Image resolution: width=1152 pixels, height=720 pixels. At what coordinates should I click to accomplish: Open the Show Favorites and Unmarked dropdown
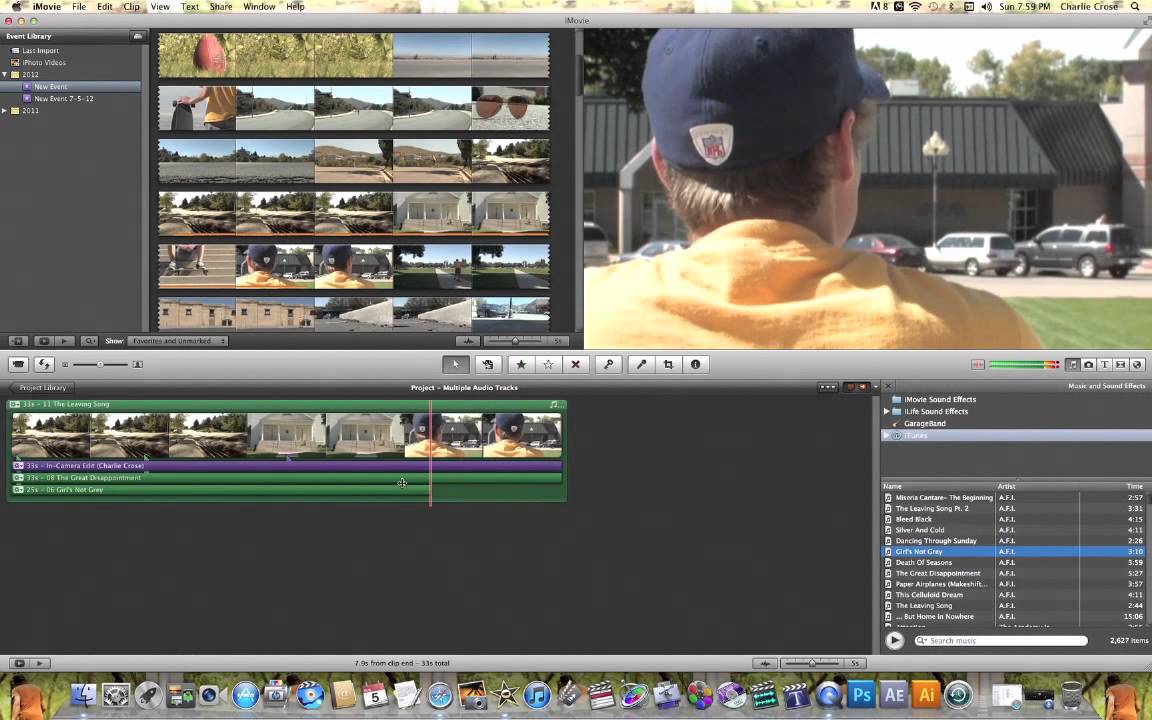pyautogui.click(x=178, y=341)
